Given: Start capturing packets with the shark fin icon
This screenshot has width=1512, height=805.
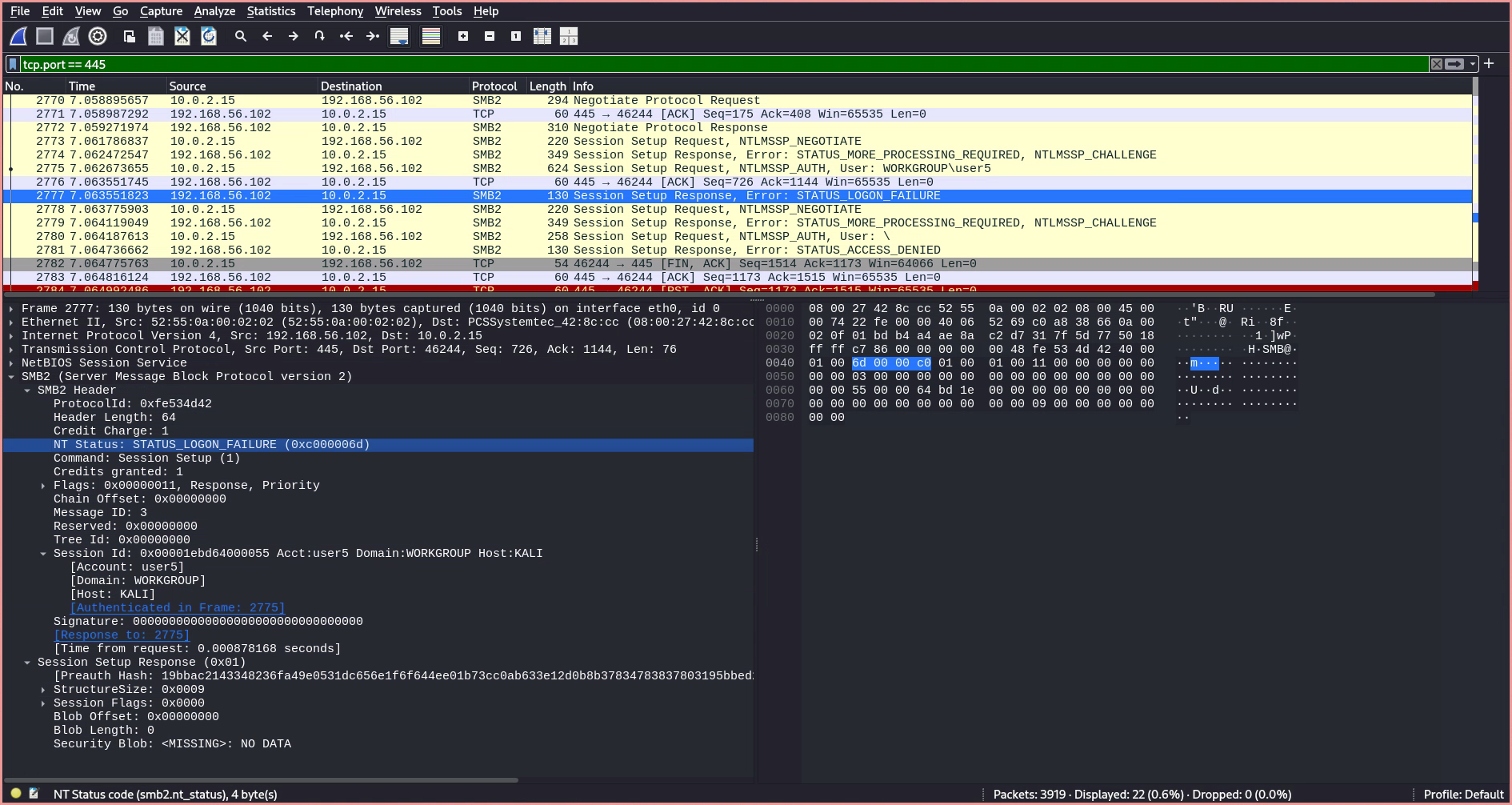Looking at the screenshot, I should tap(18, 36).
